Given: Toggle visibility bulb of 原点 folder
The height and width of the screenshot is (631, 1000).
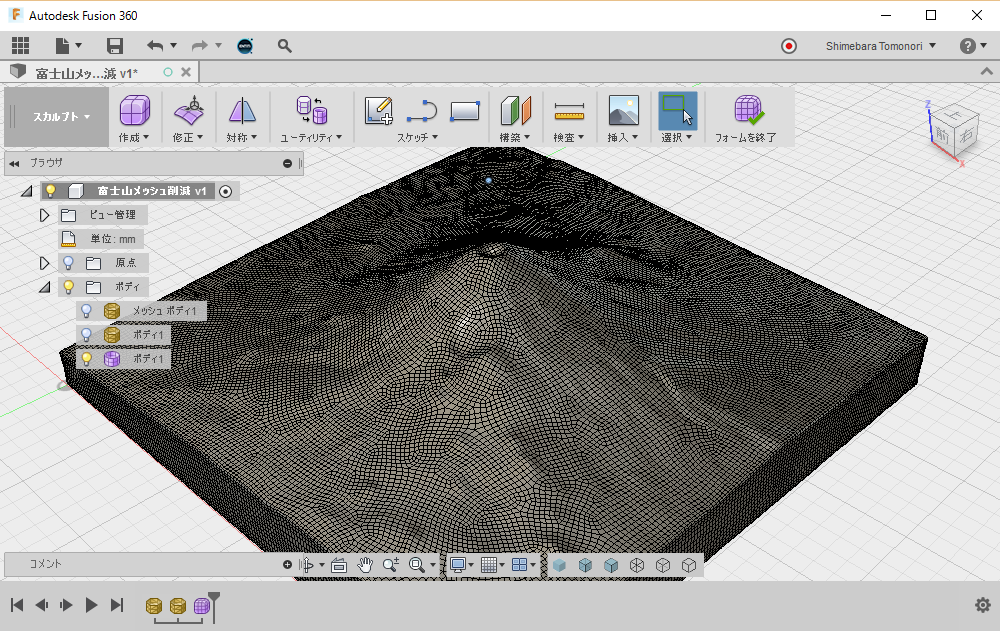Looking at the screenshot, I should coord(69,263).
